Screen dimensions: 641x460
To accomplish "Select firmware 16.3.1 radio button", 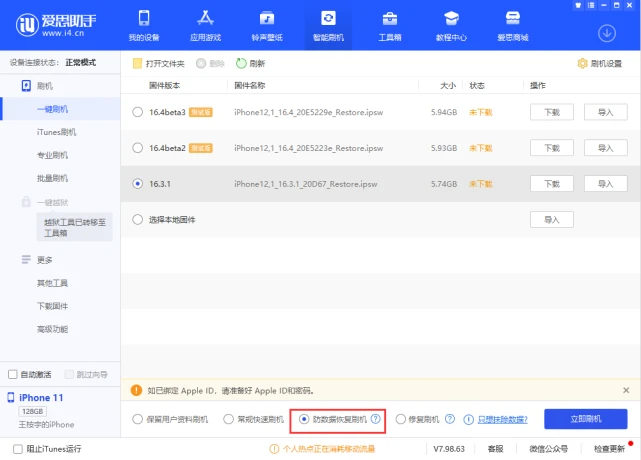I will pyautogui.click(x=138, y=184).
